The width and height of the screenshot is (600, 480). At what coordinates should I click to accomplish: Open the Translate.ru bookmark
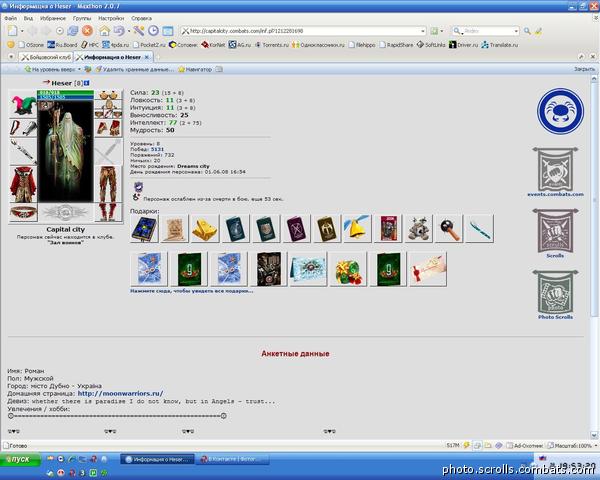[499, 45]
